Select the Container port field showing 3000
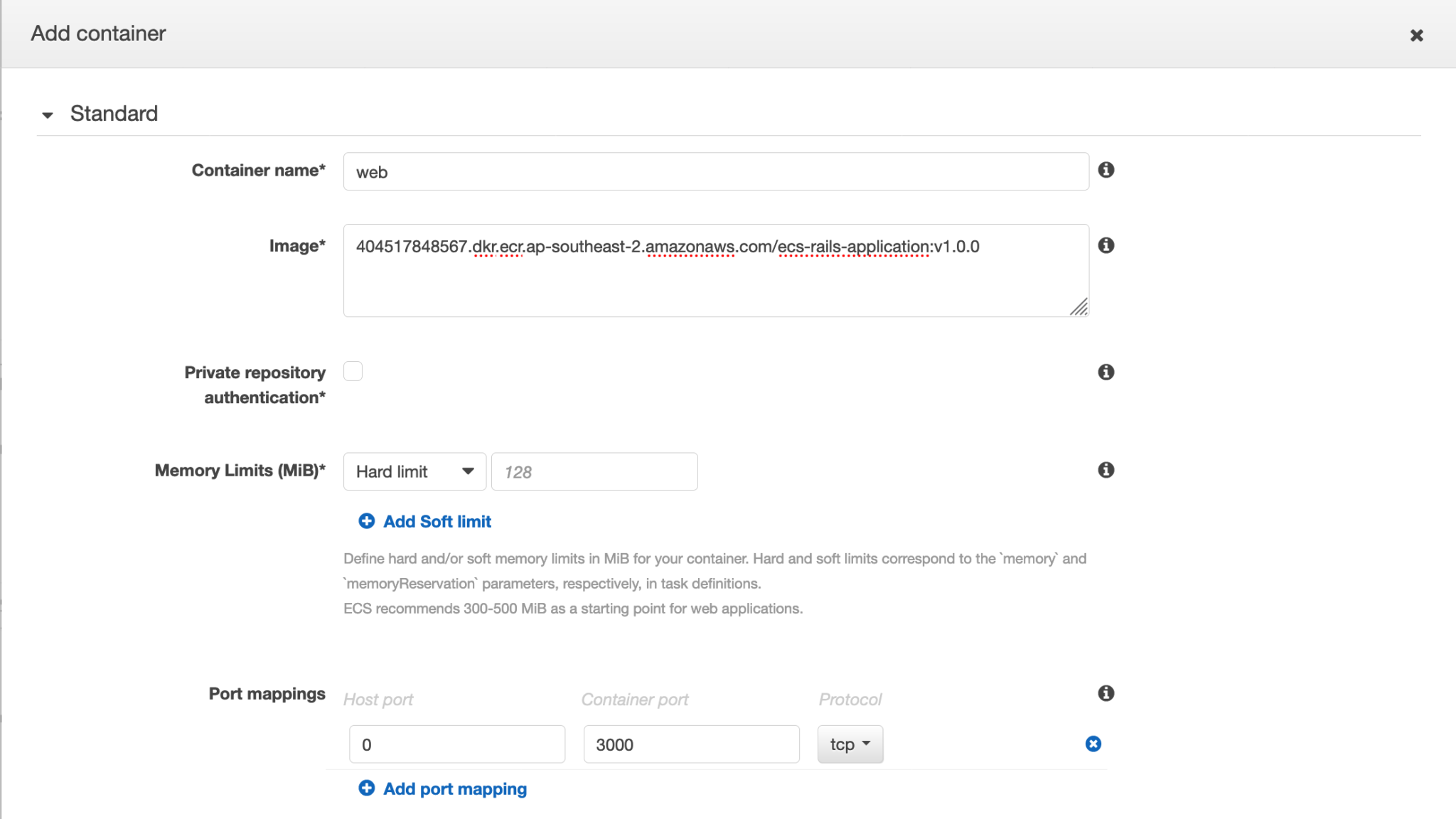Screen dimensions: 1456x819 pyautogui.click(x=691, y=744)
